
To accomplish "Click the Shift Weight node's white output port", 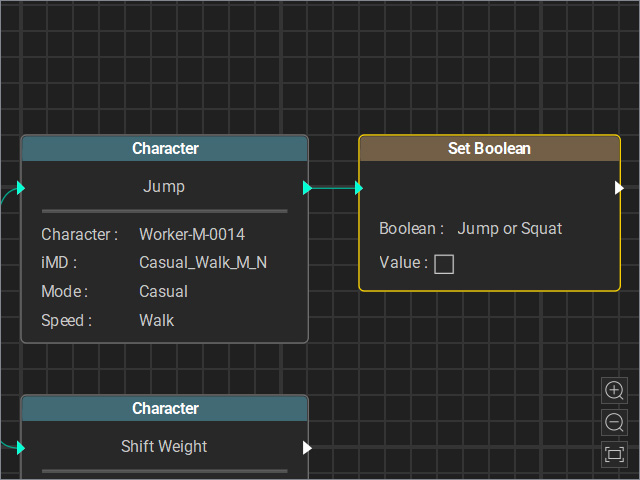I will point(307,448).
